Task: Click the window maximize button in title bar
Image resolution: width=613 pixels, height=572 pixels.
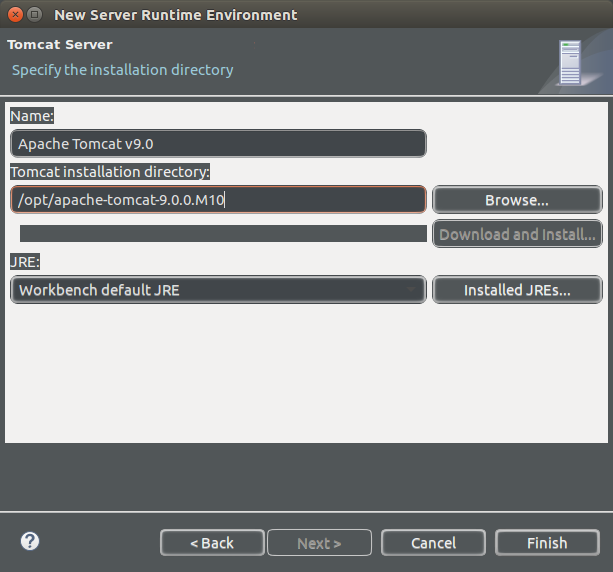Action: pyautogui.click(x=34, y=15)
